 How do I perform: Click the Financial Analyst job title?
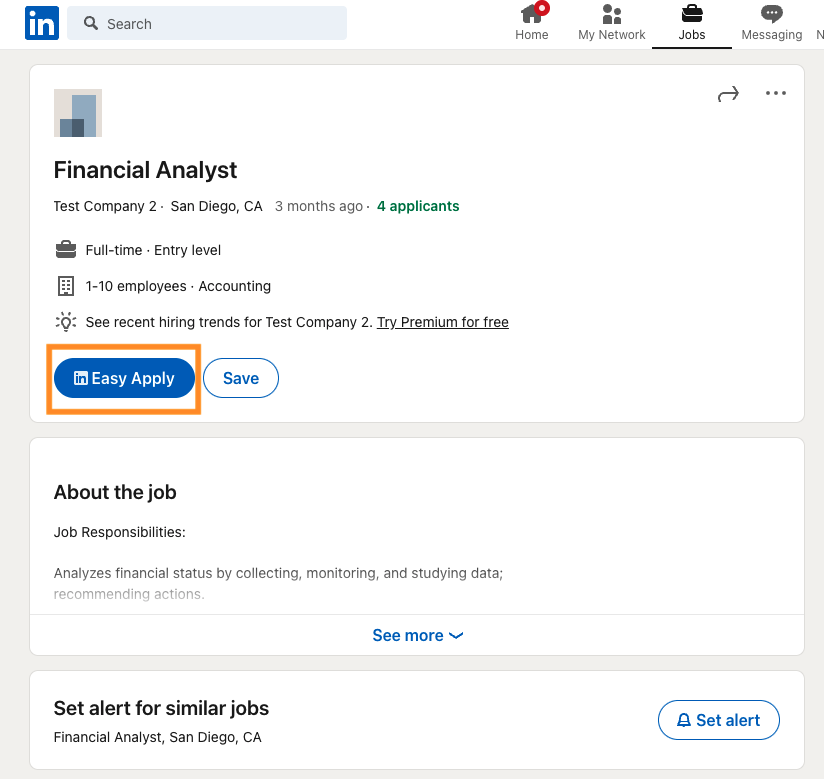[x=145, y=170]
